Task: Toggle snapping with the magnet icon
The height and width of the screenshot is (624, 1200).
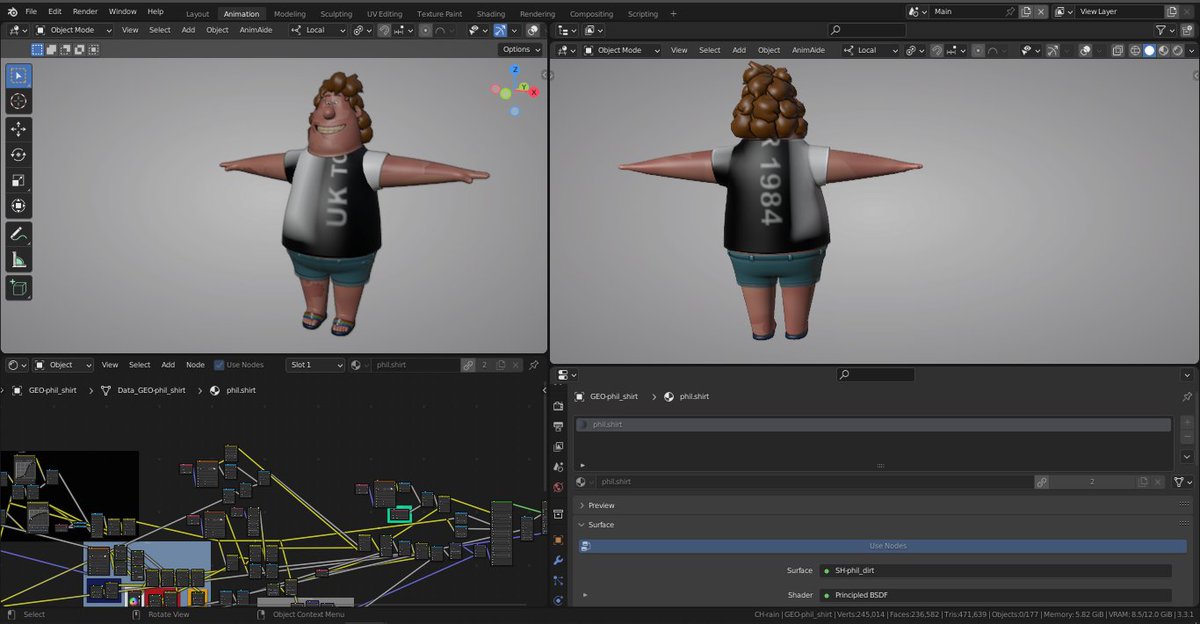Action: (384, 30)
